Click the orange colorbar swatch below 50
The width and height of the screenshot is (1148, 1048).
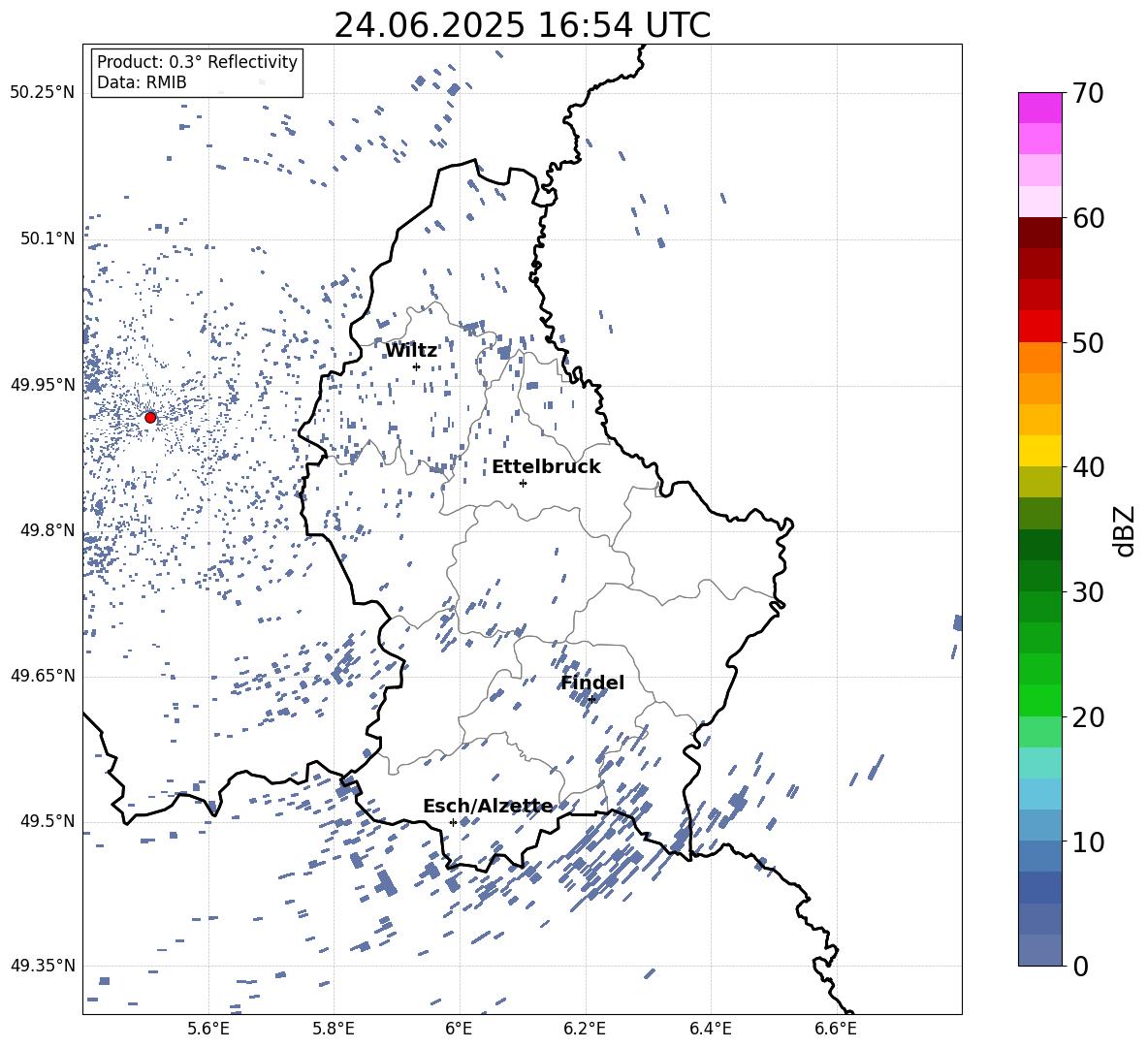point(1040,357)
